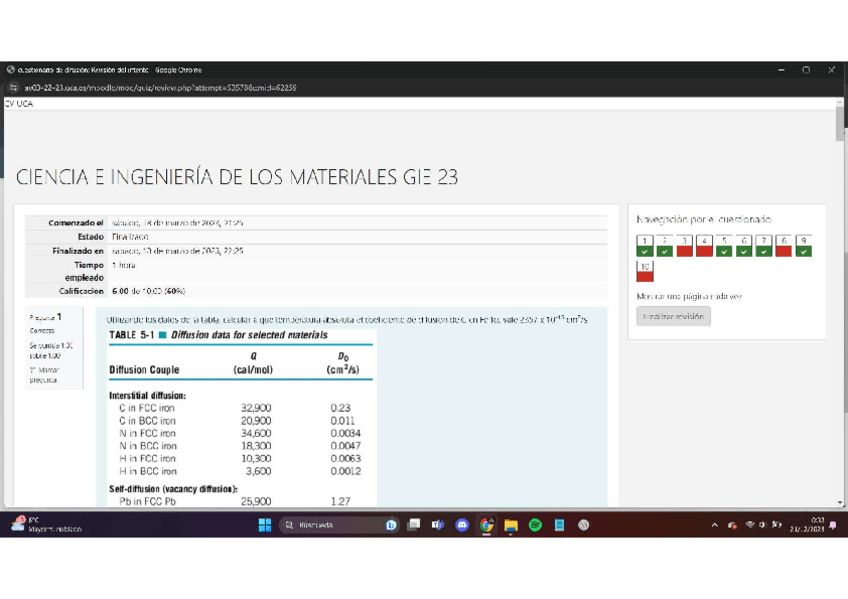Launch File Explorer from the taskbar
848x599 pixels.
[510, 525]
